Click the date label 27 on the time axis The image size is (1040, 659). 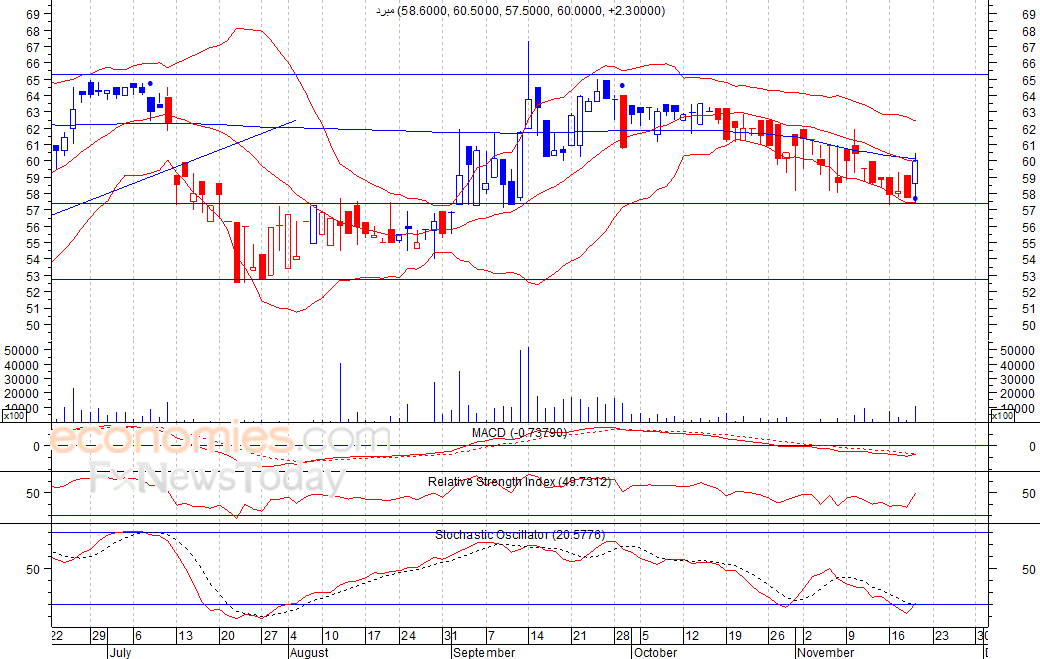[x=271, y=636]
